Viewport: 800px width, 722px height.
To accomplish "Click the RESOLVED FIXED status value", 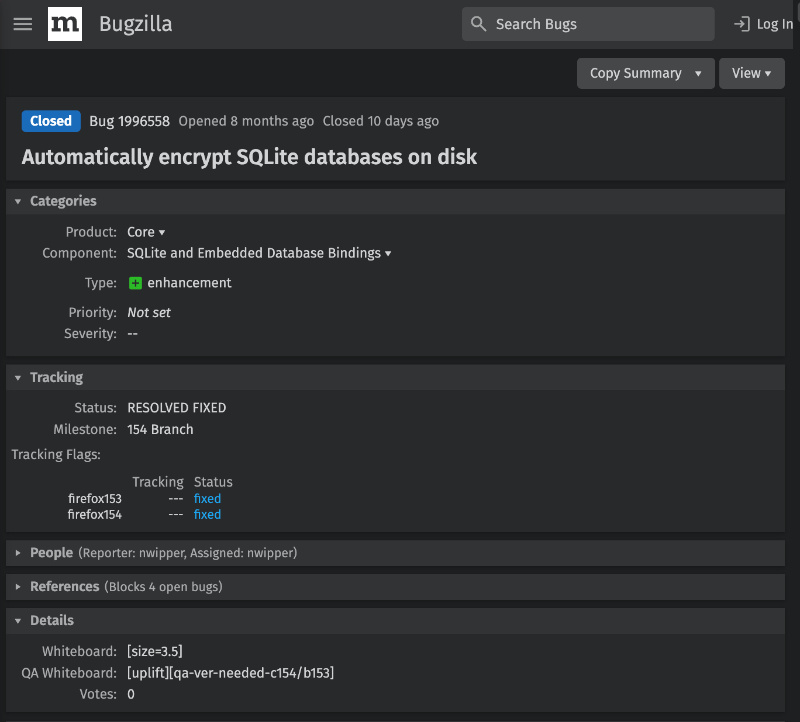I will [x=177, y=408].
